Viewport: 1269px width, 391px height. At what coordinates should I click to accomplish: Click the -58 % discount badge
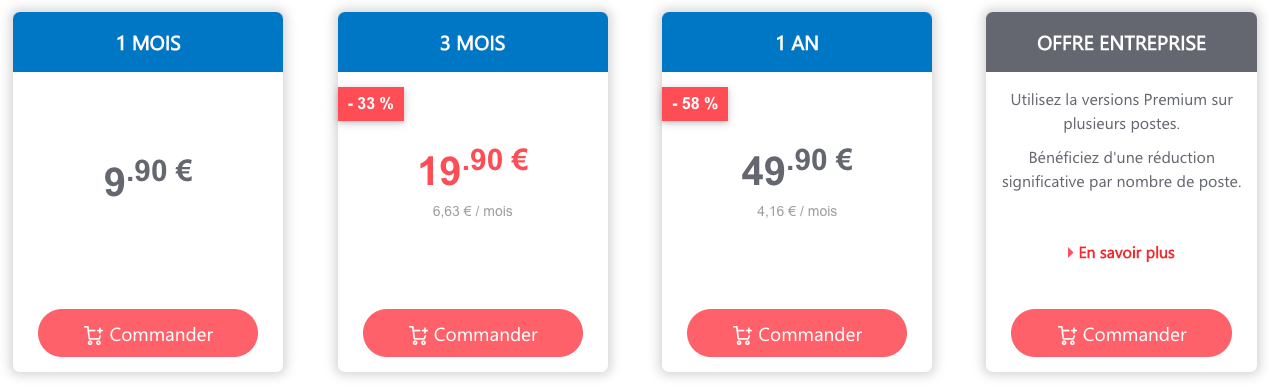694,104
